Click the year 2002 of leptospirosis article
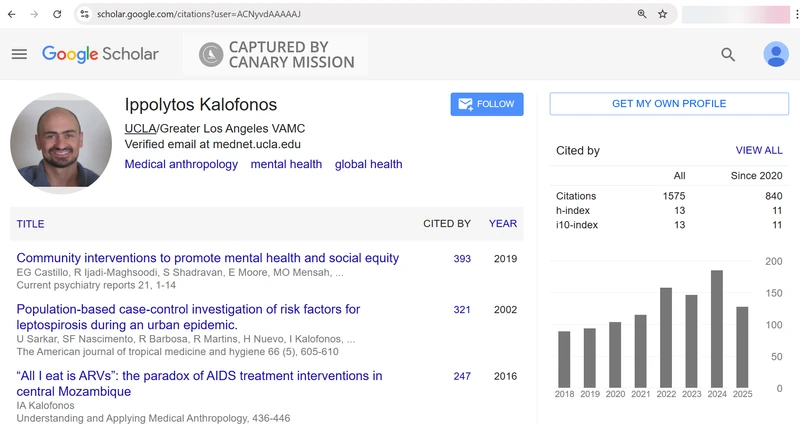Image resolution: width=800 pixels, height=424 pixels. 505,310
